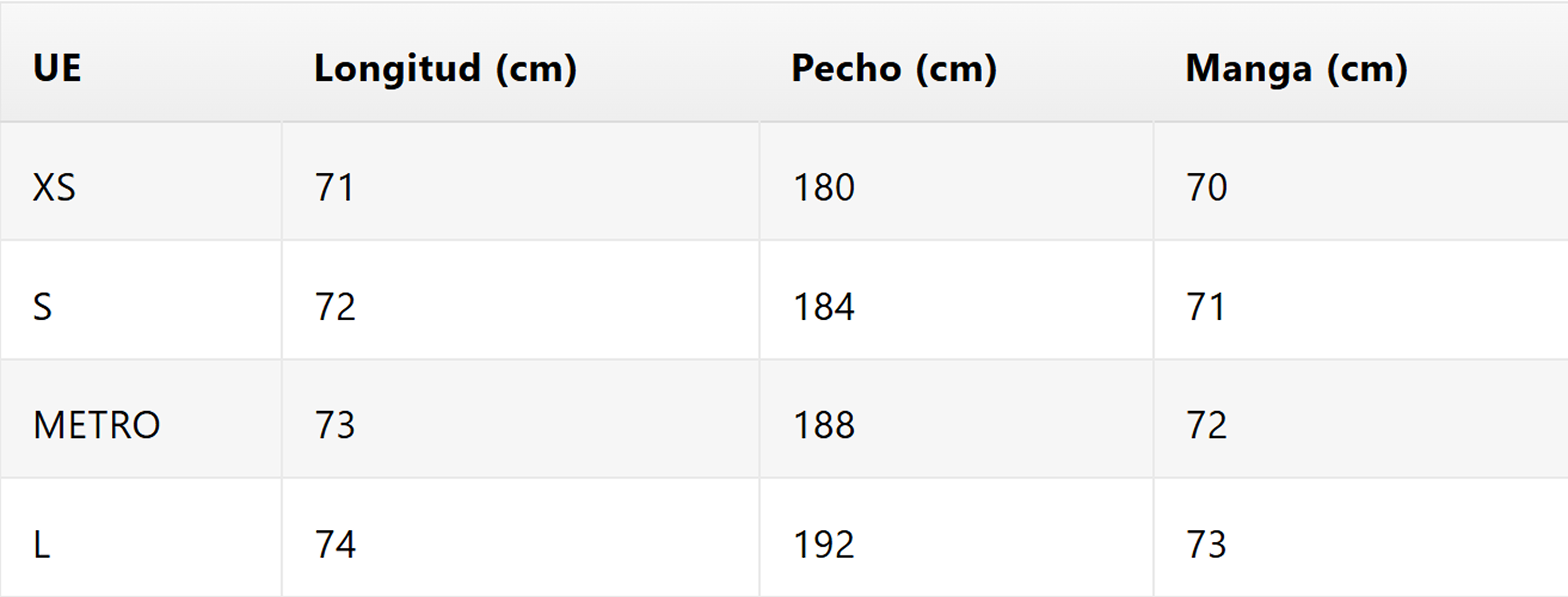Click the XS length value 71
Screen dimensions: 1568x597
coord(334,187)
